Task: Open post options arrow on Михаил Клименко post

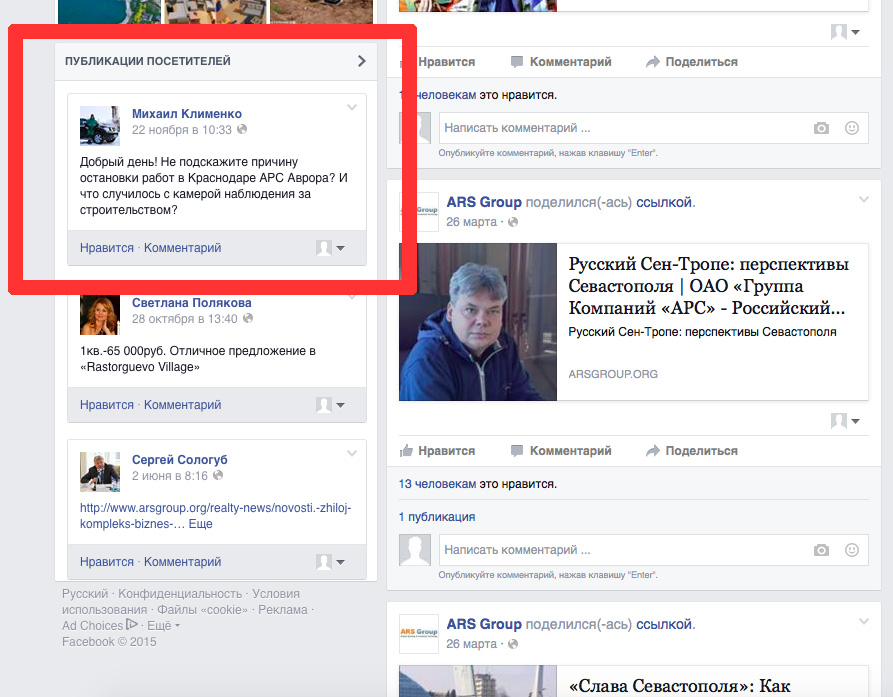Action: point(352,107)
